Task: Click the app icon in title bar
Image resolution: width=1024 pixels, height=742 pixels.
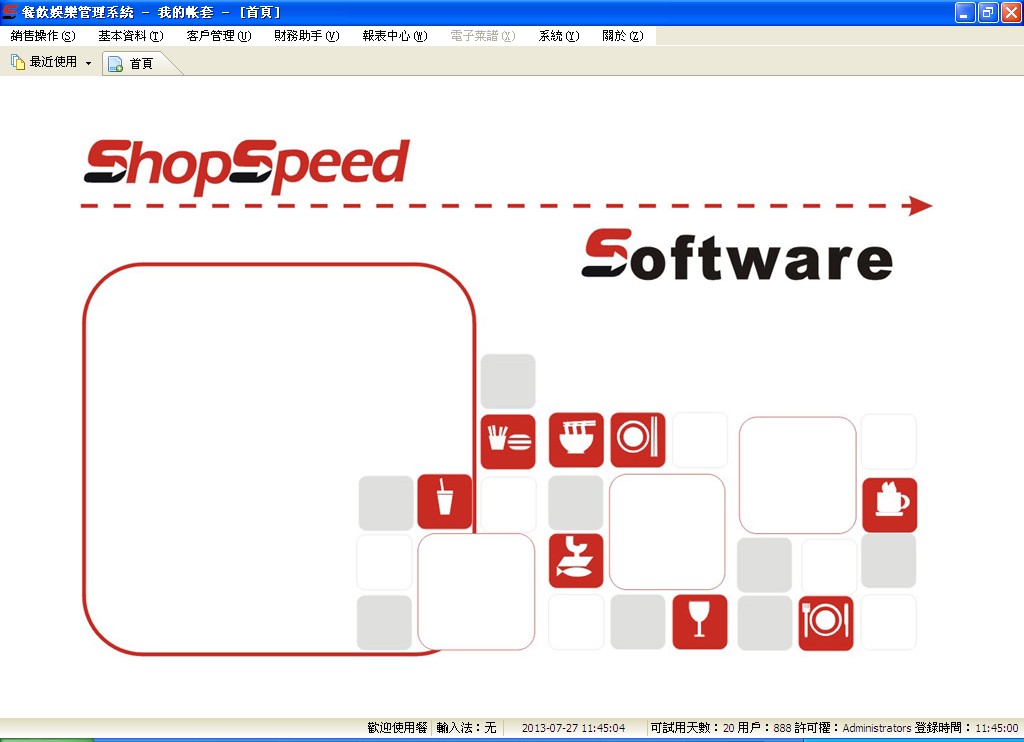Action: (x=9, y=12)
